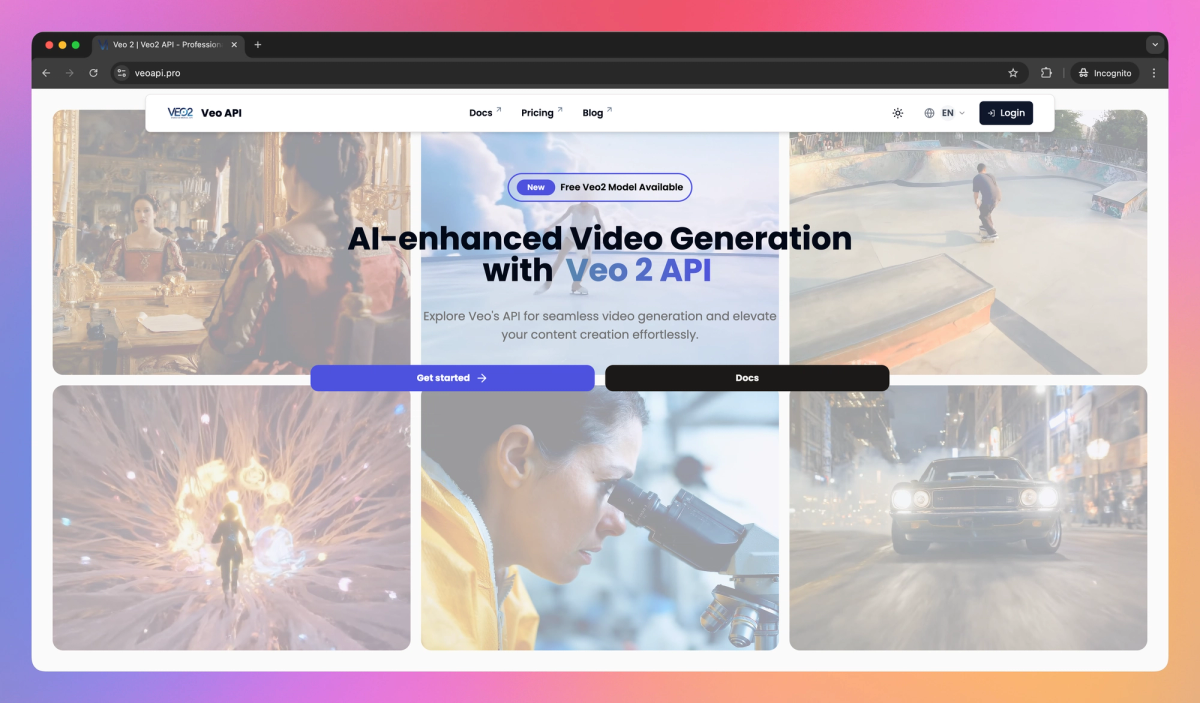Close the Veo 2 browser tab

pos(234,45)
